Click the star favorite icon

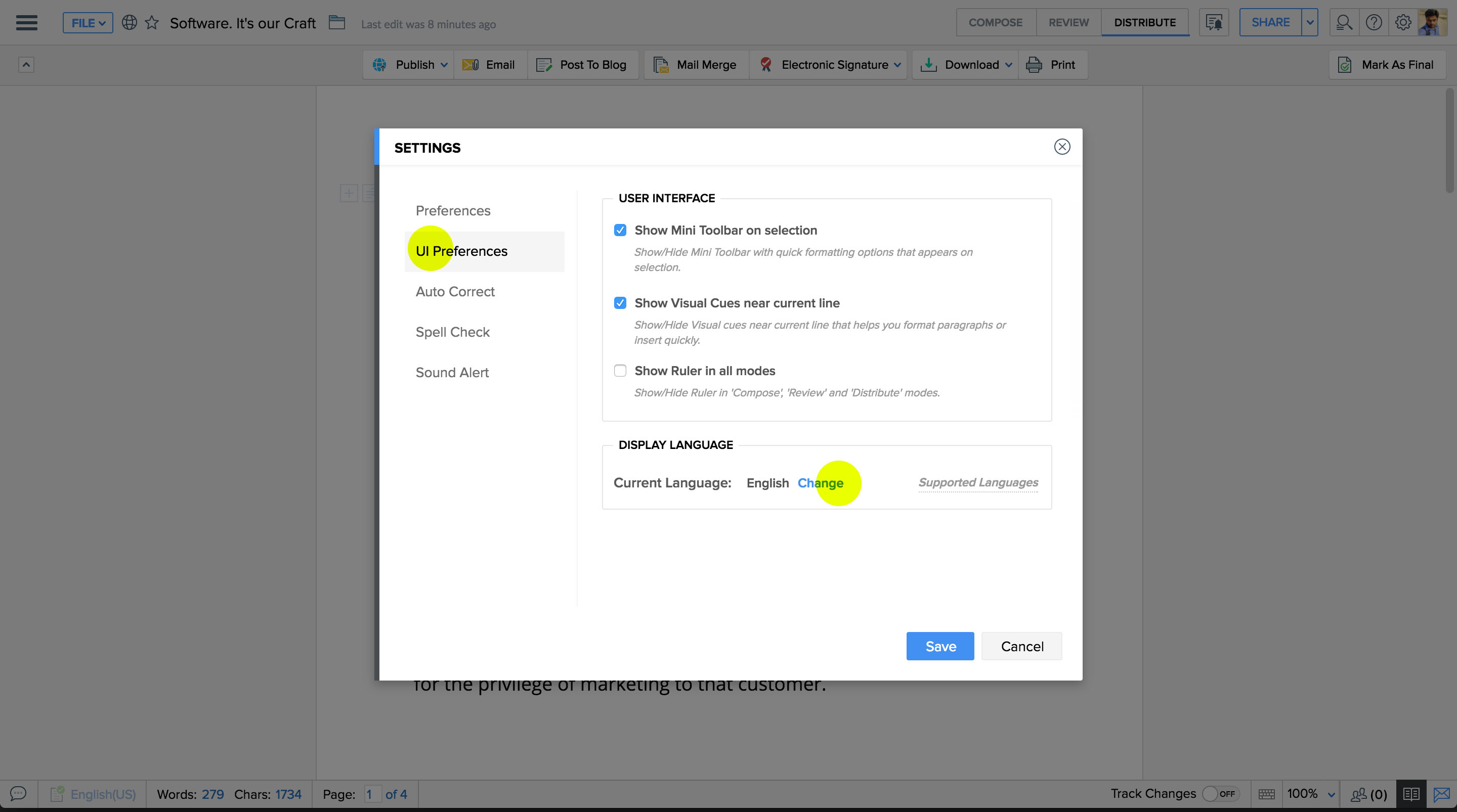(152, 23)
